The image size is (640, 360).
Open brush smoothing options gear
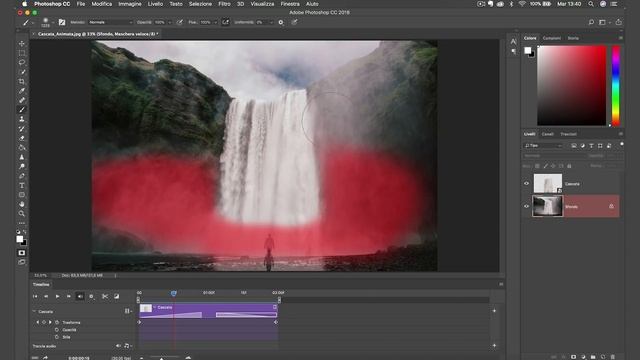click(x=281, y=22)
